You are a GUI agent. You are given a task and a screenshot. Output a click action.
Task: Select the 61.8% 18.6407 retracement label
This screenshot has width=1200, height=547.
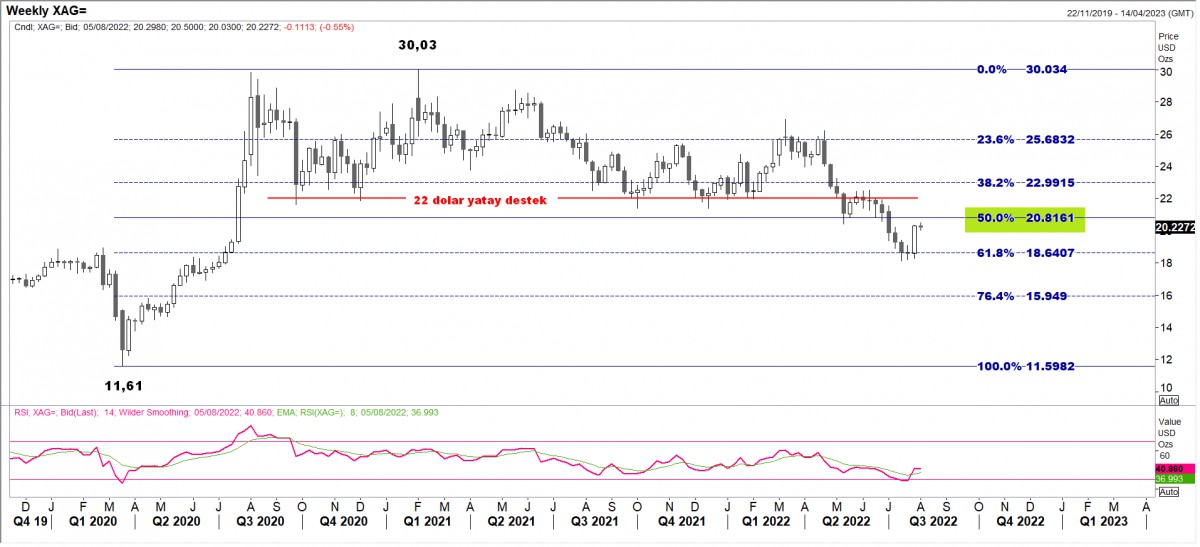point(1026,254)
